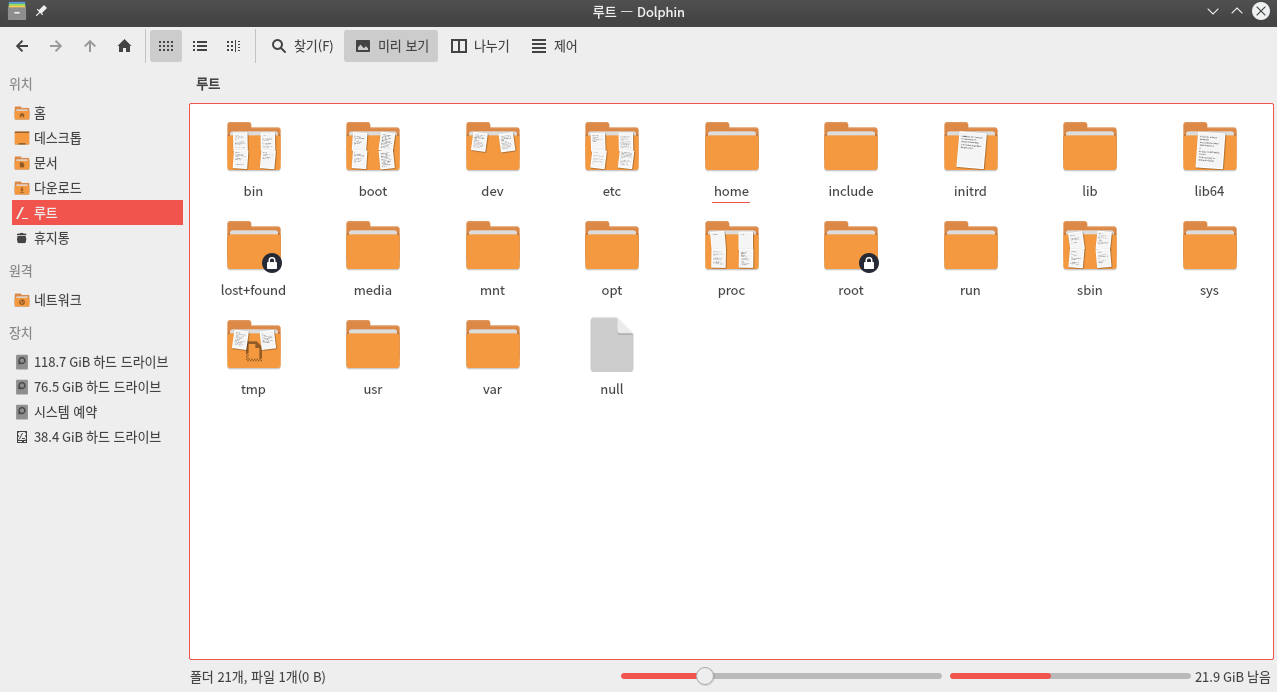Select the null file icon
This screenshot has width=1277, height=692.
(612, 345)
